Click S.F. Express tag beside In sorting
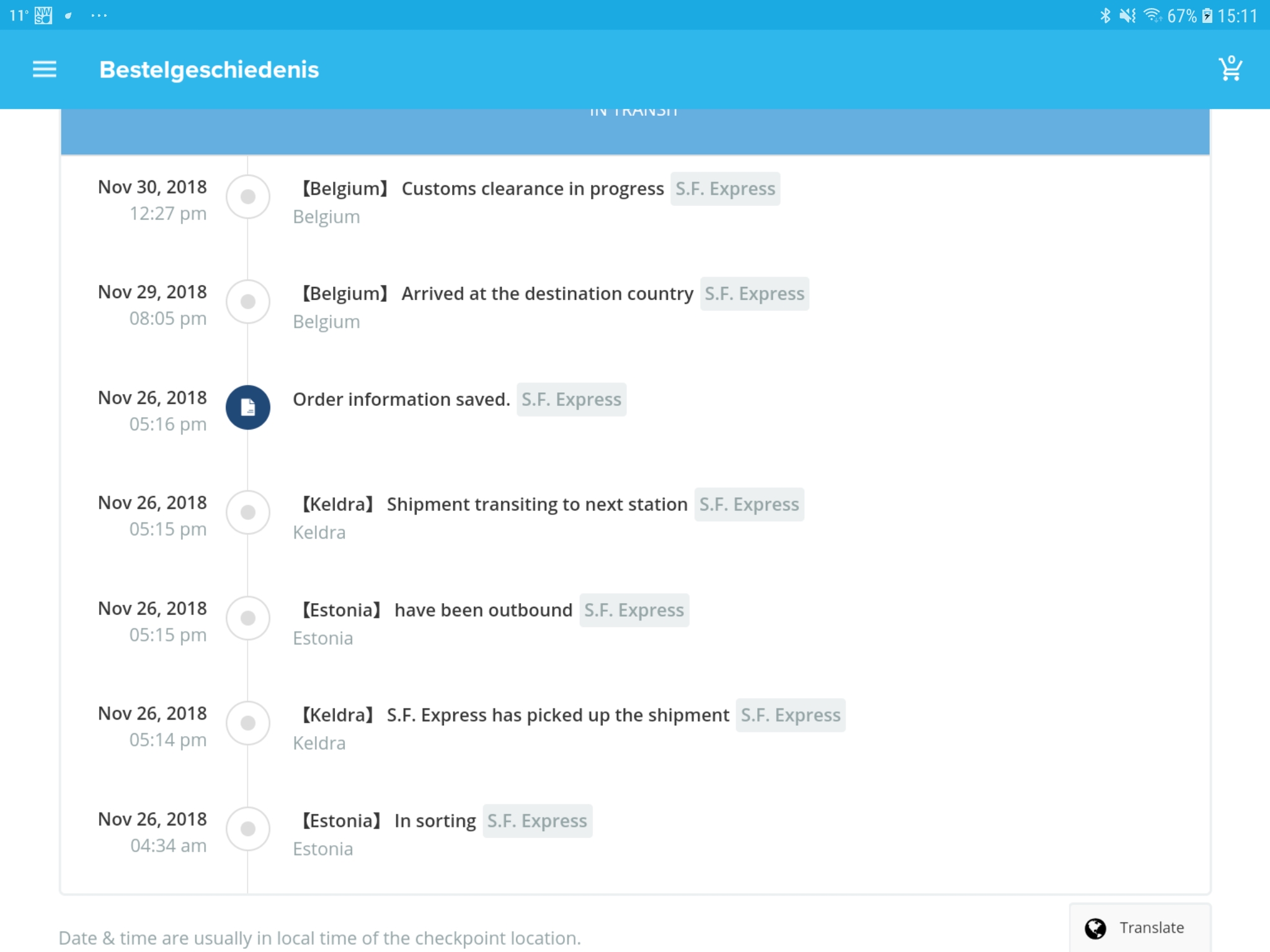Viewport: 1270px width, 952px height. tap(537, 821)
